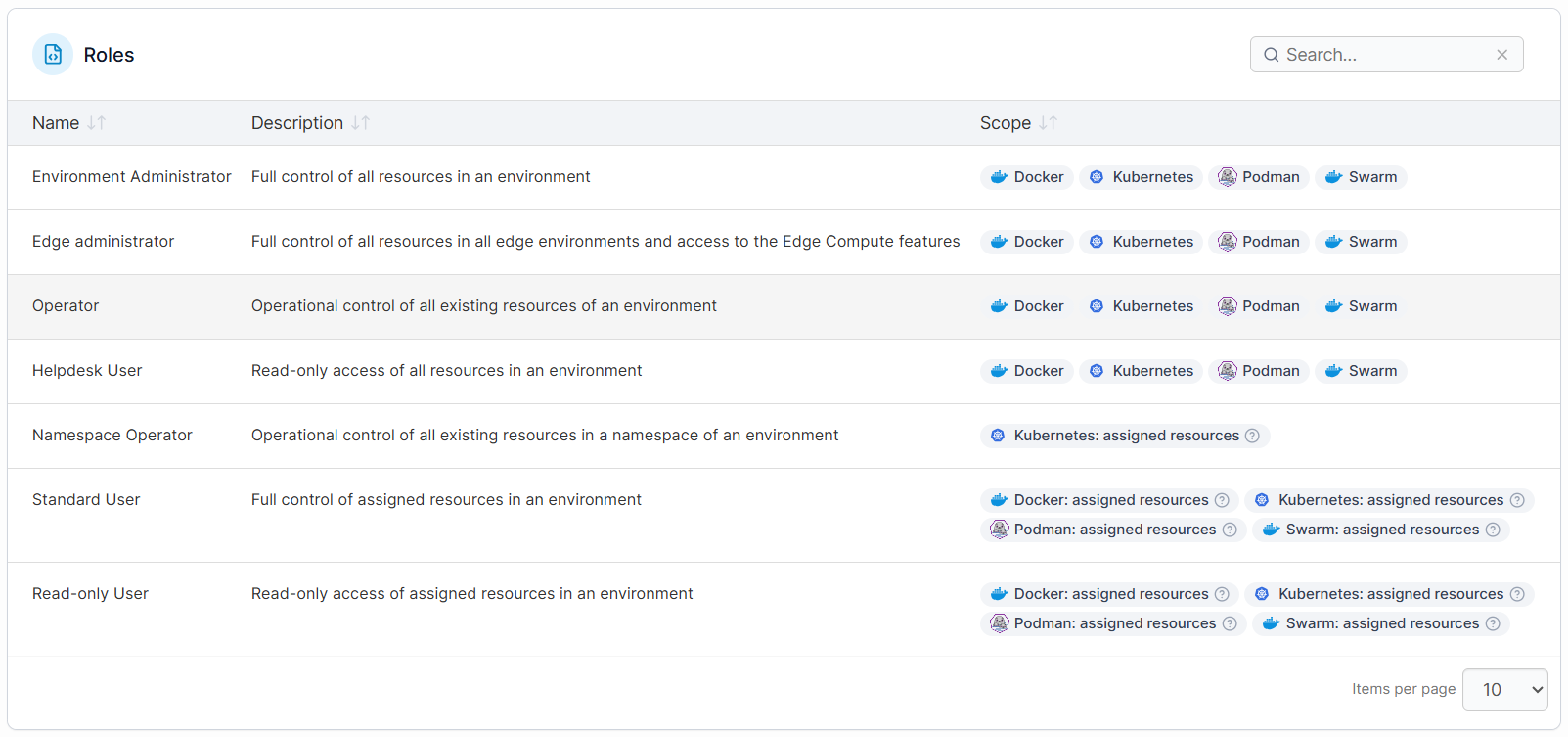The width and height of the screenshot is (1568, 737).
Task: Clear the search field with the X
Action: click(1502, 55)
